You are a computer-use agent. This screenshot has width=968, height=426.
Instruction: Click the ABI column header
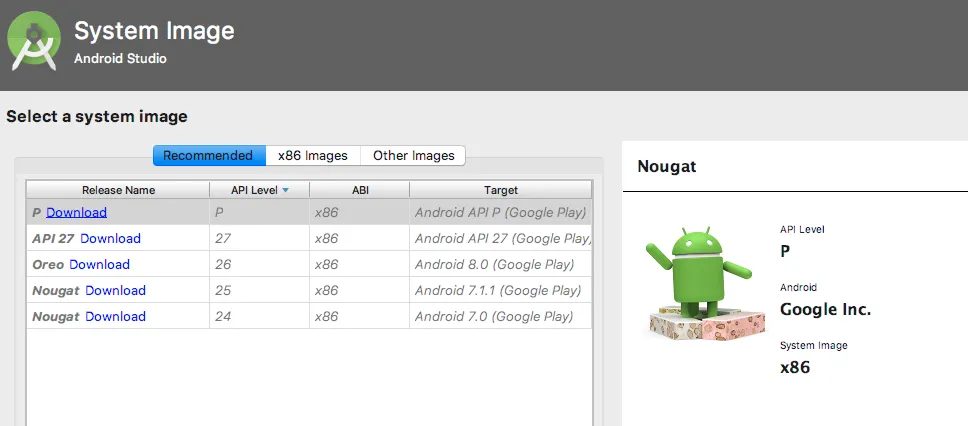point(360,190)
